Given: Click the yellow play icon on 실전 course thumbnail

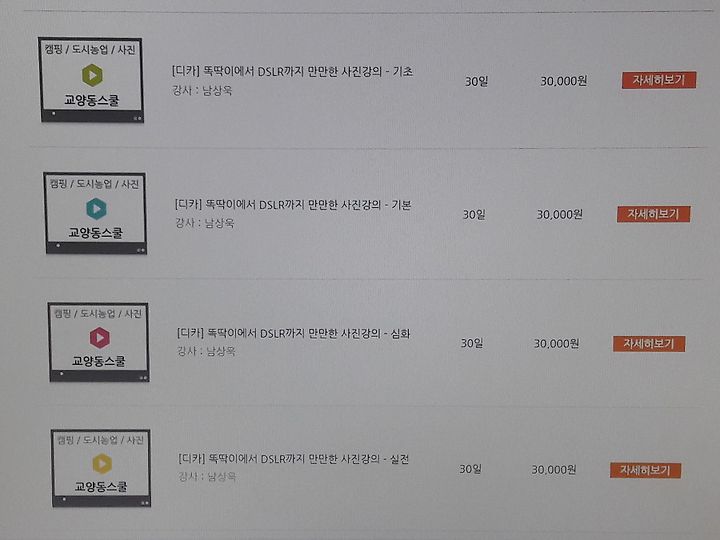Looking at the screenshot, I should [102, 463].
